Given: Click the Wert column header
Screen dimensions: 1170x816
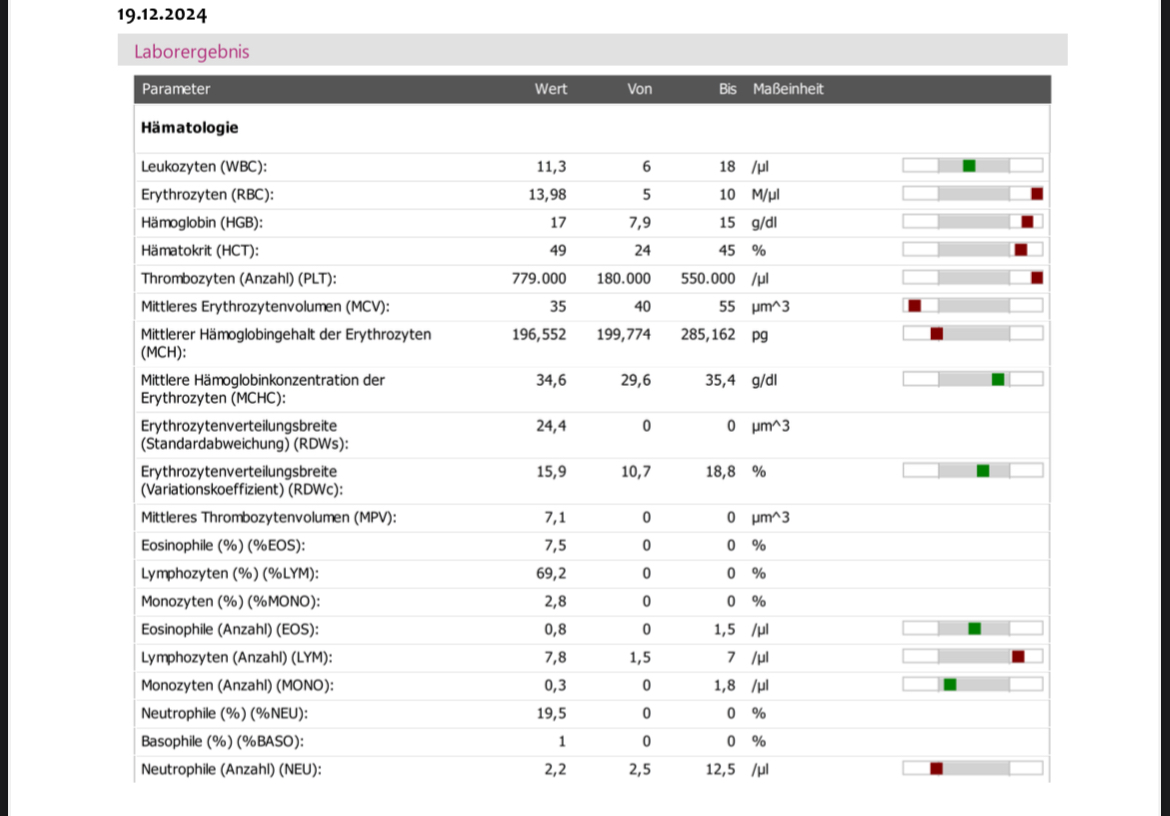Looking at the screenshot, I should pos(551,89).
